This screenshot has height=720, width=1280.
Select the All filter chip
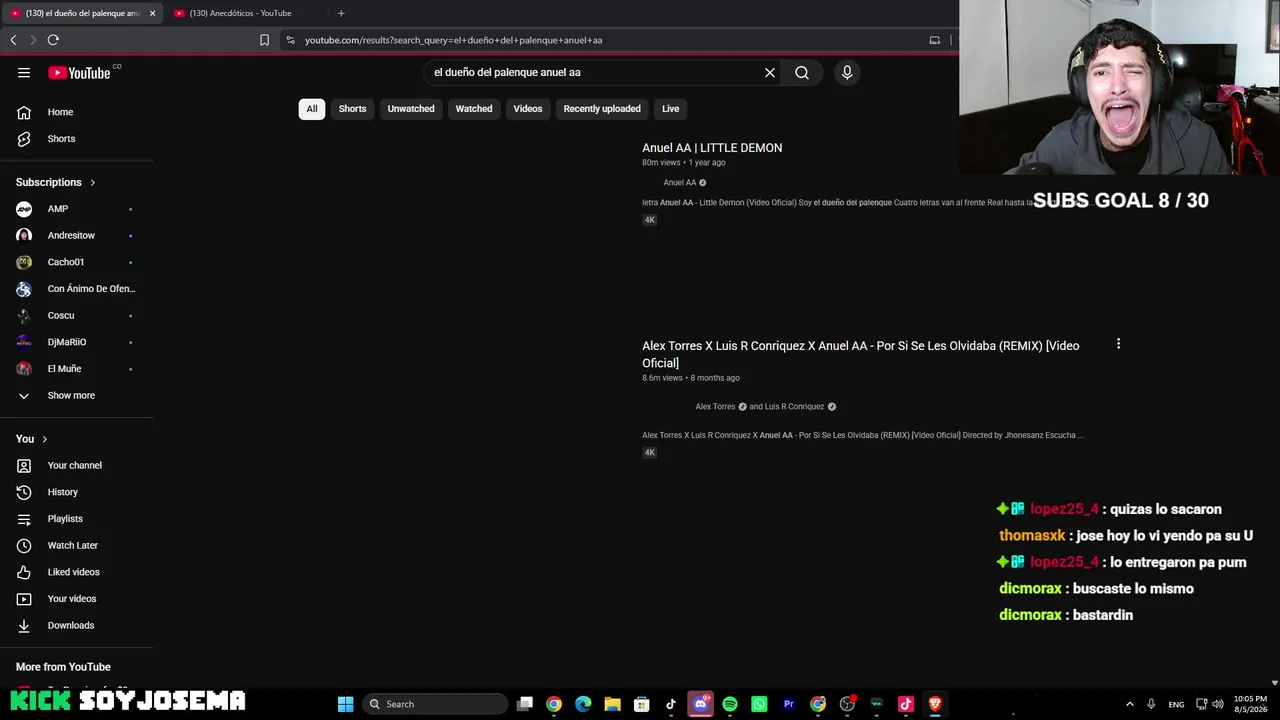click(312, 109)
